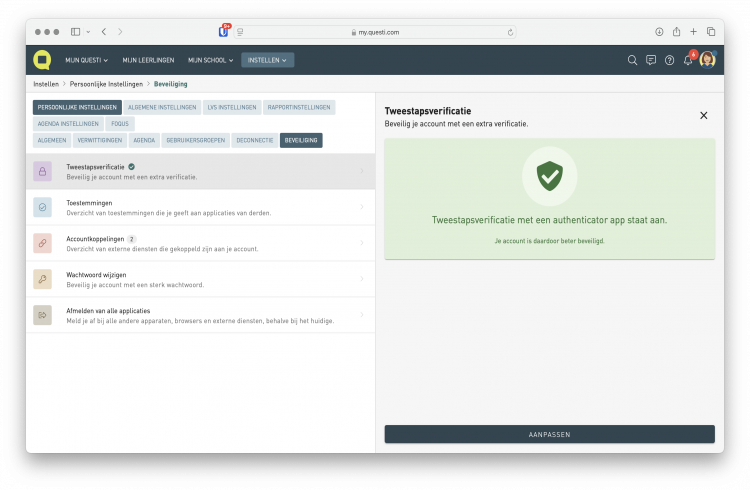Viewport: 750px width, 490px height.
Task: Open the sidebar options dropdown arrow
Action: 88,32
